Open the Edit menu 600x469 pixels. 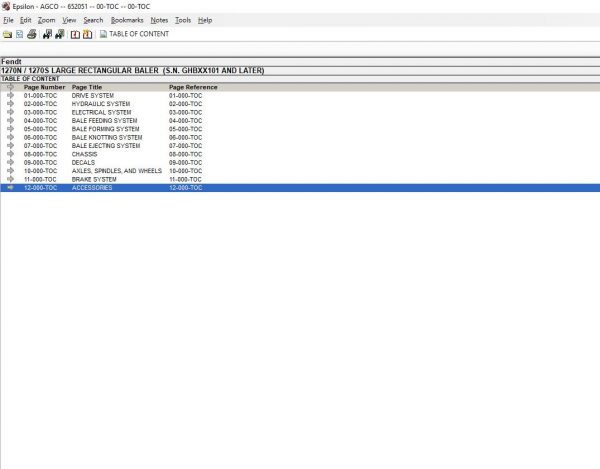26,20
